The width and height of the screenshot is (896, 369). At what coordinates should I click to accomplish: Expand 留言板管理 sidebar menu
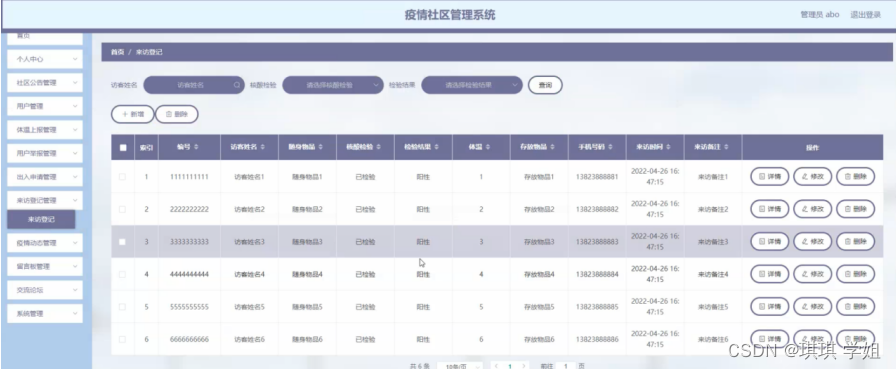click(45, 266)
